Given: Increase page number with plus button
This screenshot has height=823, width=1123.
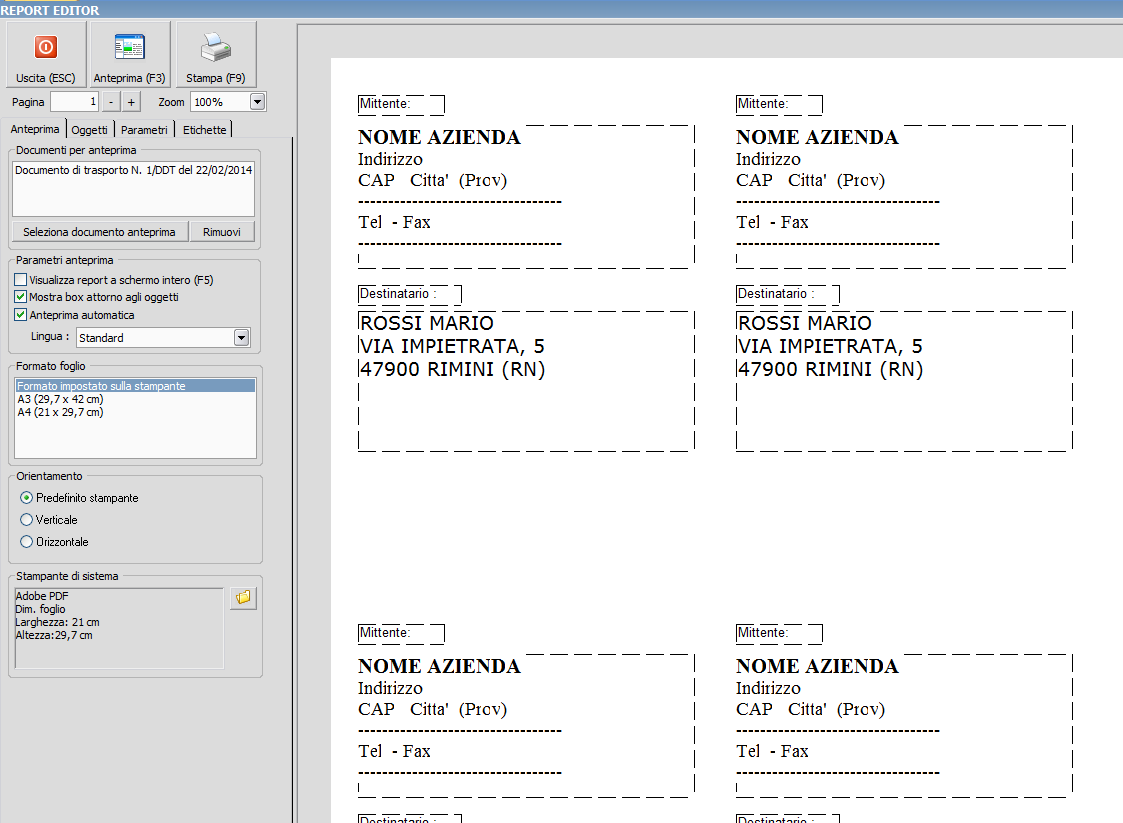Looking at the screenshot, I should 132,102.
